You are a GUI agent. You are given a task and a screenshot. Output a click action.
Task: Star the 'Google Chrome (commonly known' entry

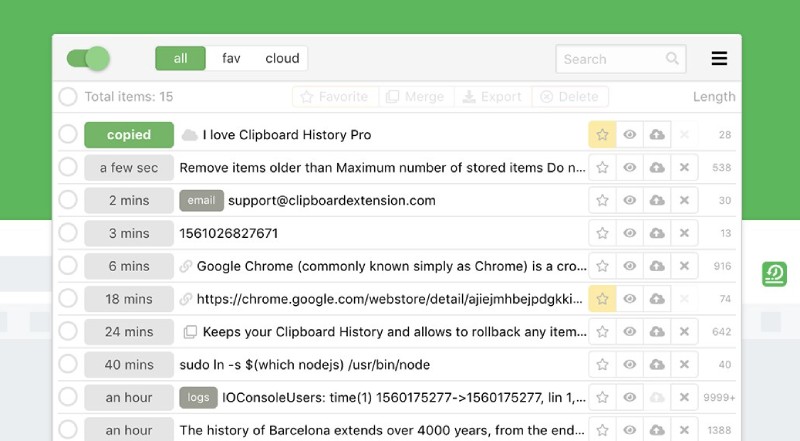coord(603,266)
